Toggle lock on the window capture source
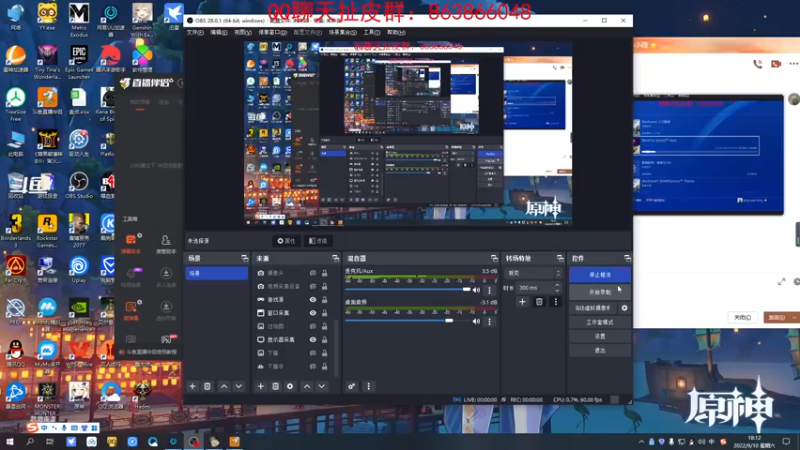Viewport: 800px width, 450px height. (x=324, y=313)
